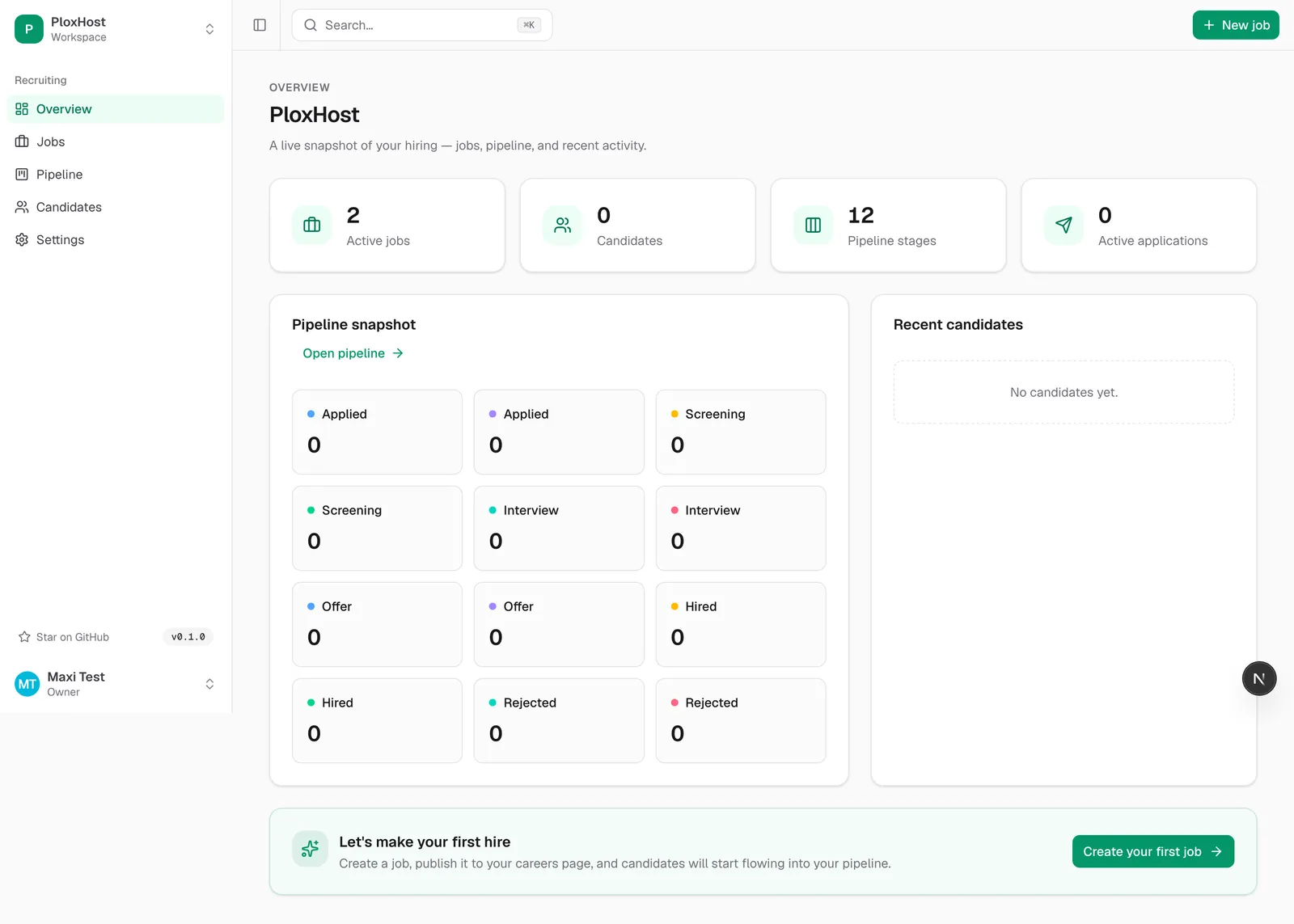
Task: Click the PloxHost green logo avatar
Action: [x=29, y=29]
